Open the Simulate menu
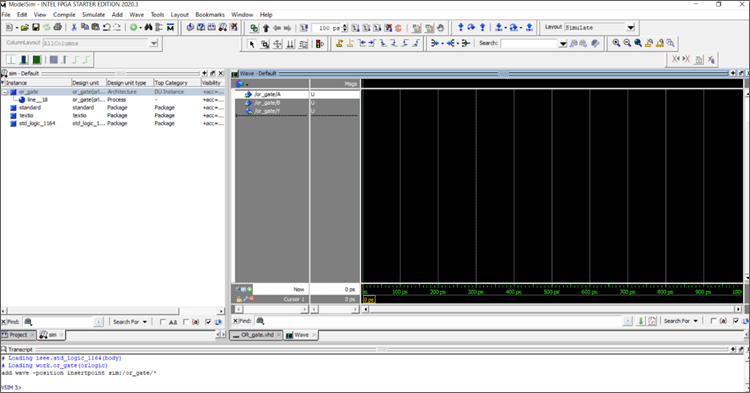Viewport: 750px width, 393px height. pos(93,15)
